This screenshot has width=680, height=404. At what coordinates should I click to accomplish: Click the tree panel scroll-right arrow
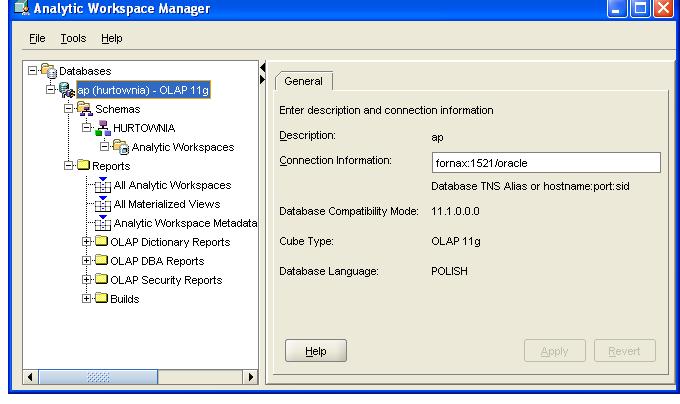point(250,377)
